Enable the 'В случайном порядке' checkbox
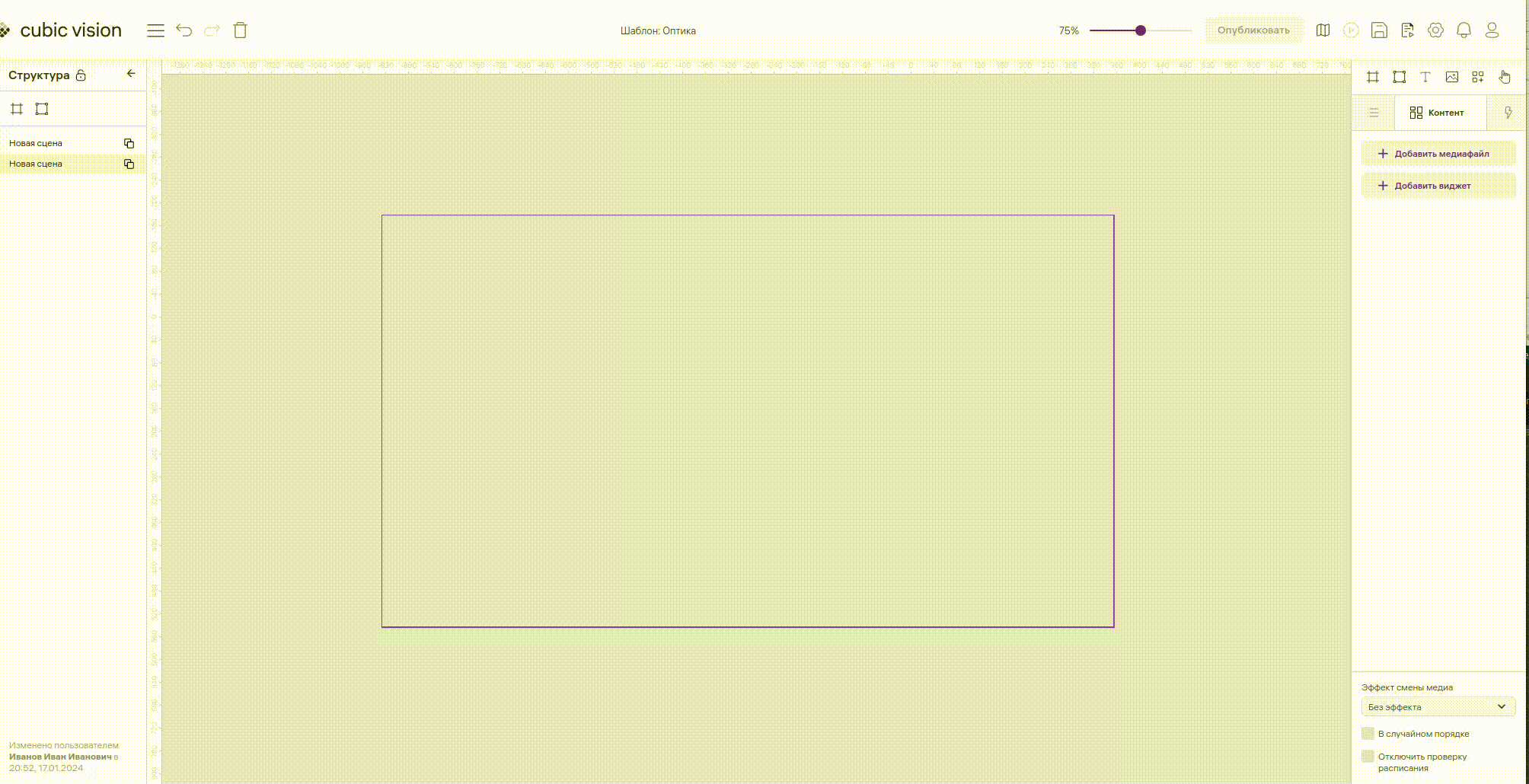 pyautogui.click(x=1368, y=734)
